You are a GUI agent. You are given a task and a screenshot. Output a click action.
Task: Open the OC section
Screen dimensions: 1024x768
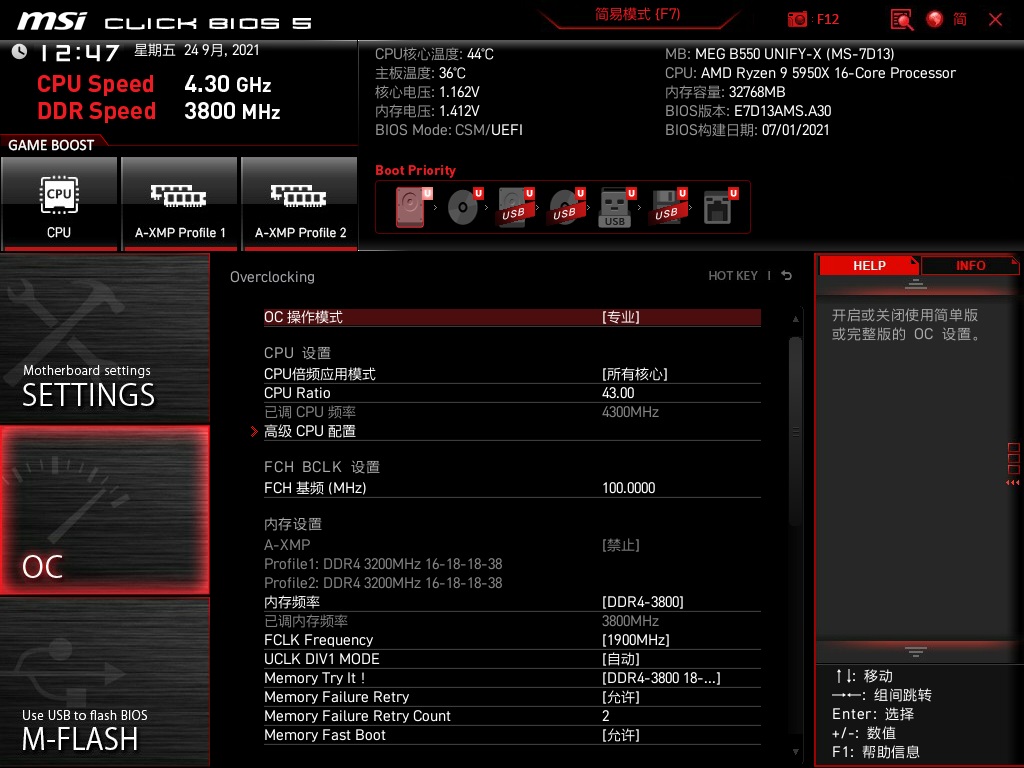tap(104, 510)
